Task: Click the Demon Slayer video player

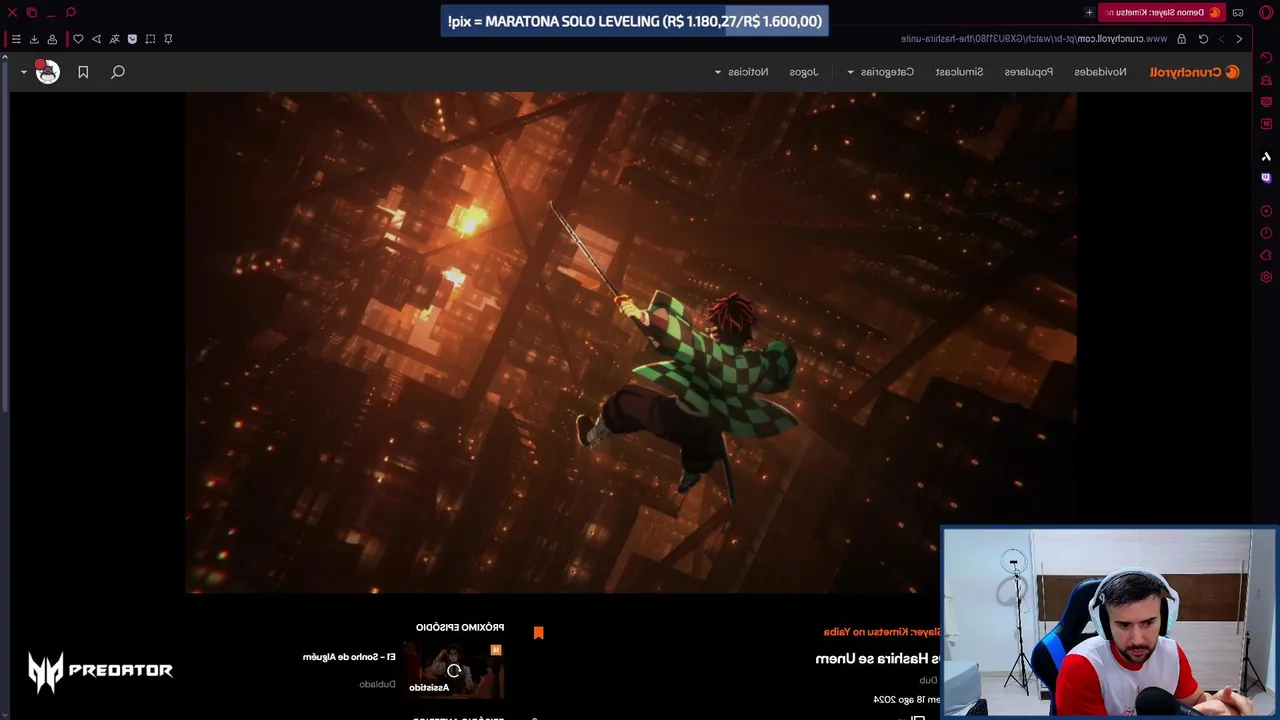Action: click(630, 343)
